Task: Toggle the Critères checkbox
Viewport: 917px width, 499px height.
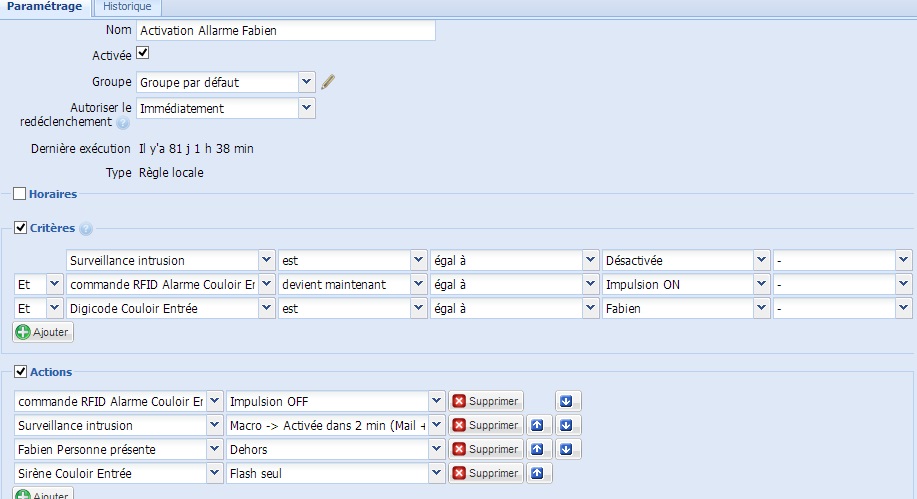Action: point(20,228)
